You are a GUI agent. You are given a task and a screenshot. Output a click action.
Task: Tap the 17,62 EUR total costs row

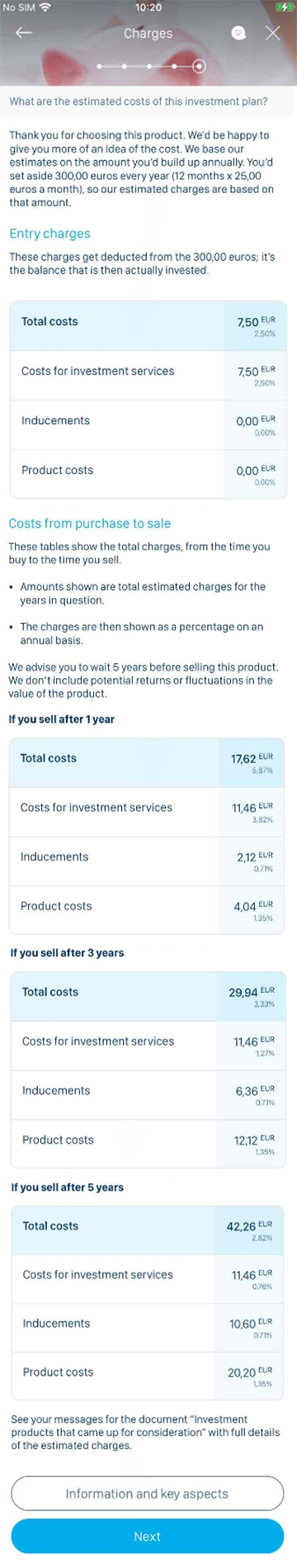tap(148, 763)
